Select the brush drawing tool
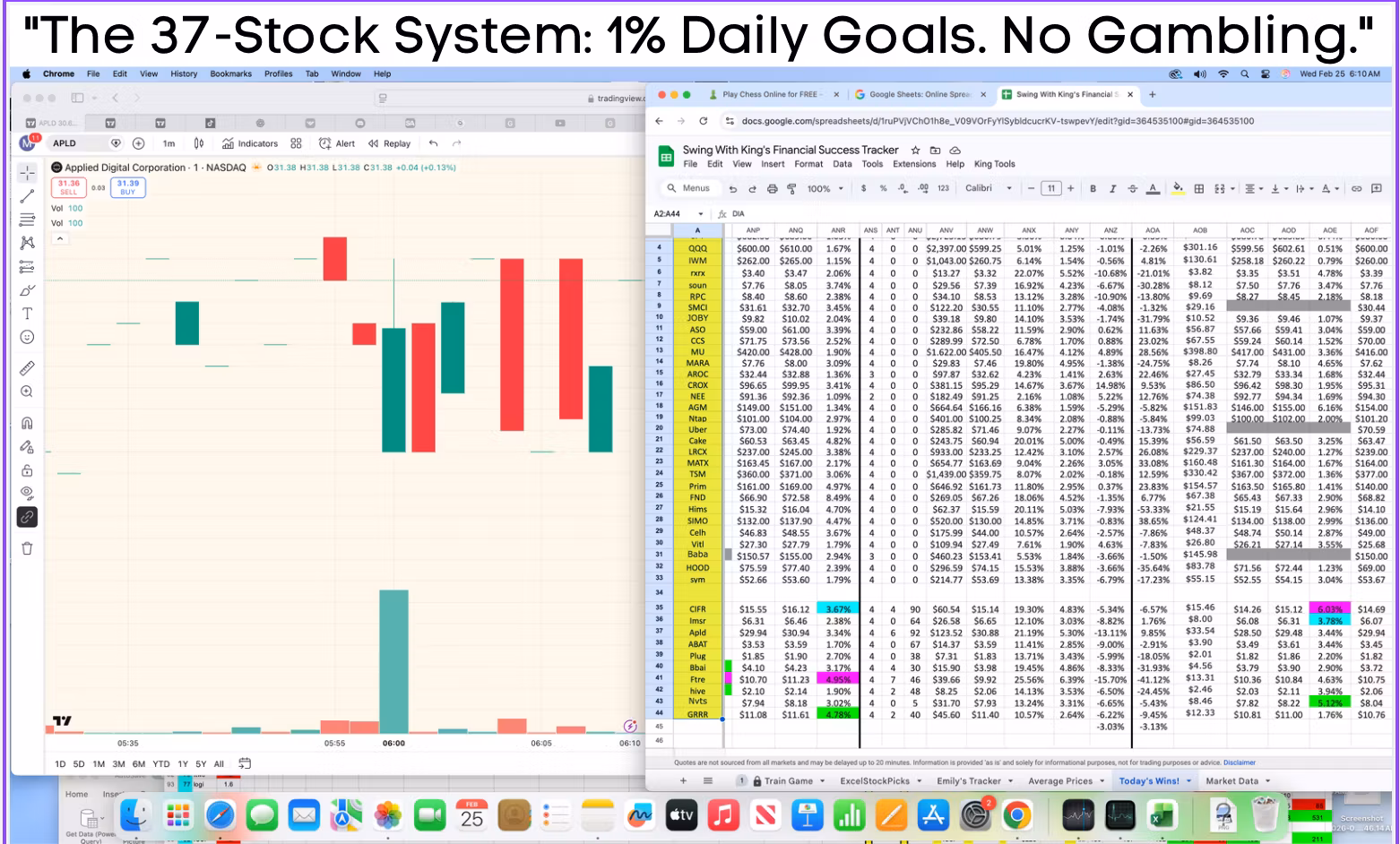Screen dimensions: 1400x844 [x=27, y=290]
